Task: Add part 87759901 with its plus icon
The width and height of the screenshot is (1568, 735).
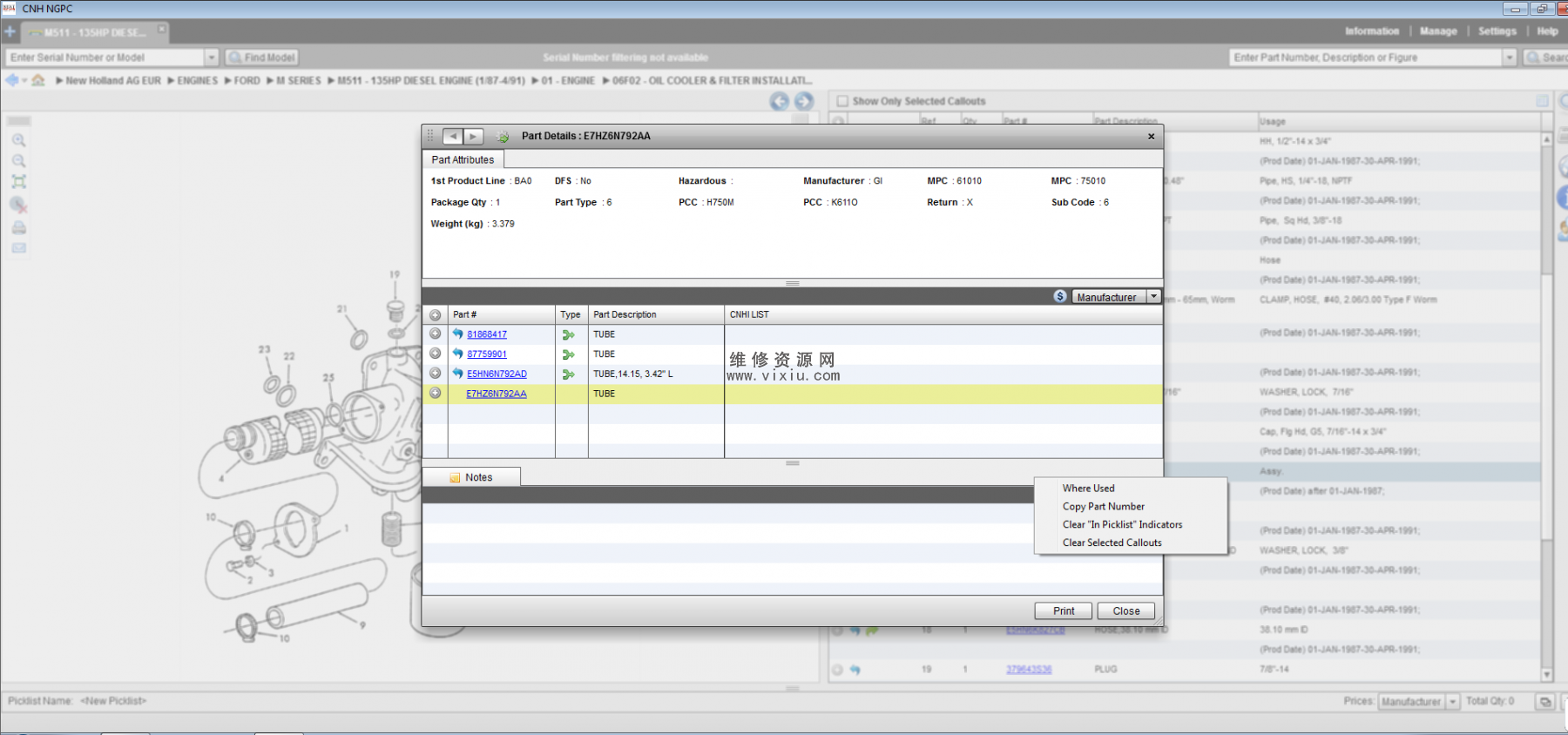Action: [435, 354]
